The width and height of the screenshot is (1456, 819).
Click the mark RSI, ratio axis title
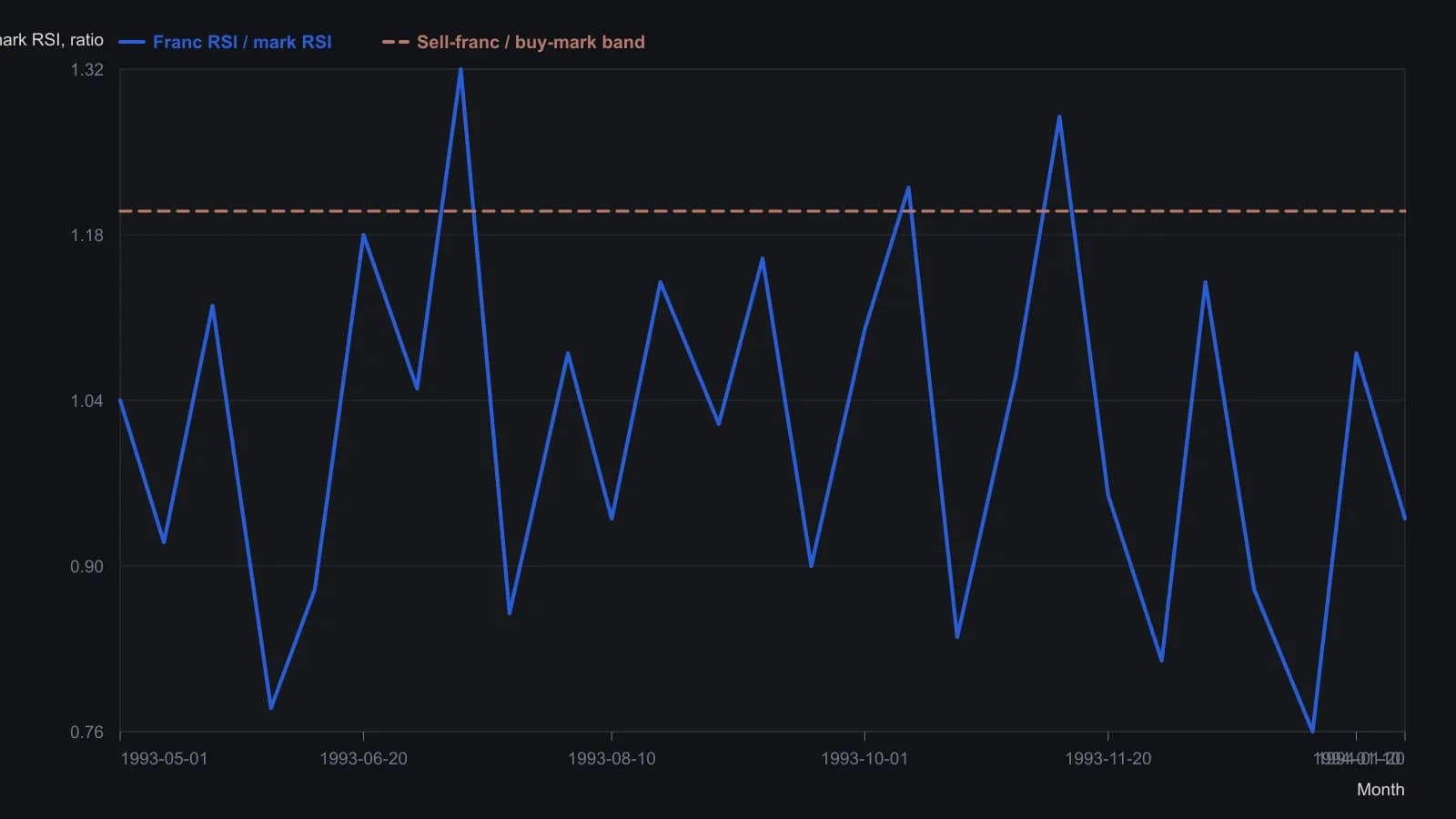tap(52, 40)
